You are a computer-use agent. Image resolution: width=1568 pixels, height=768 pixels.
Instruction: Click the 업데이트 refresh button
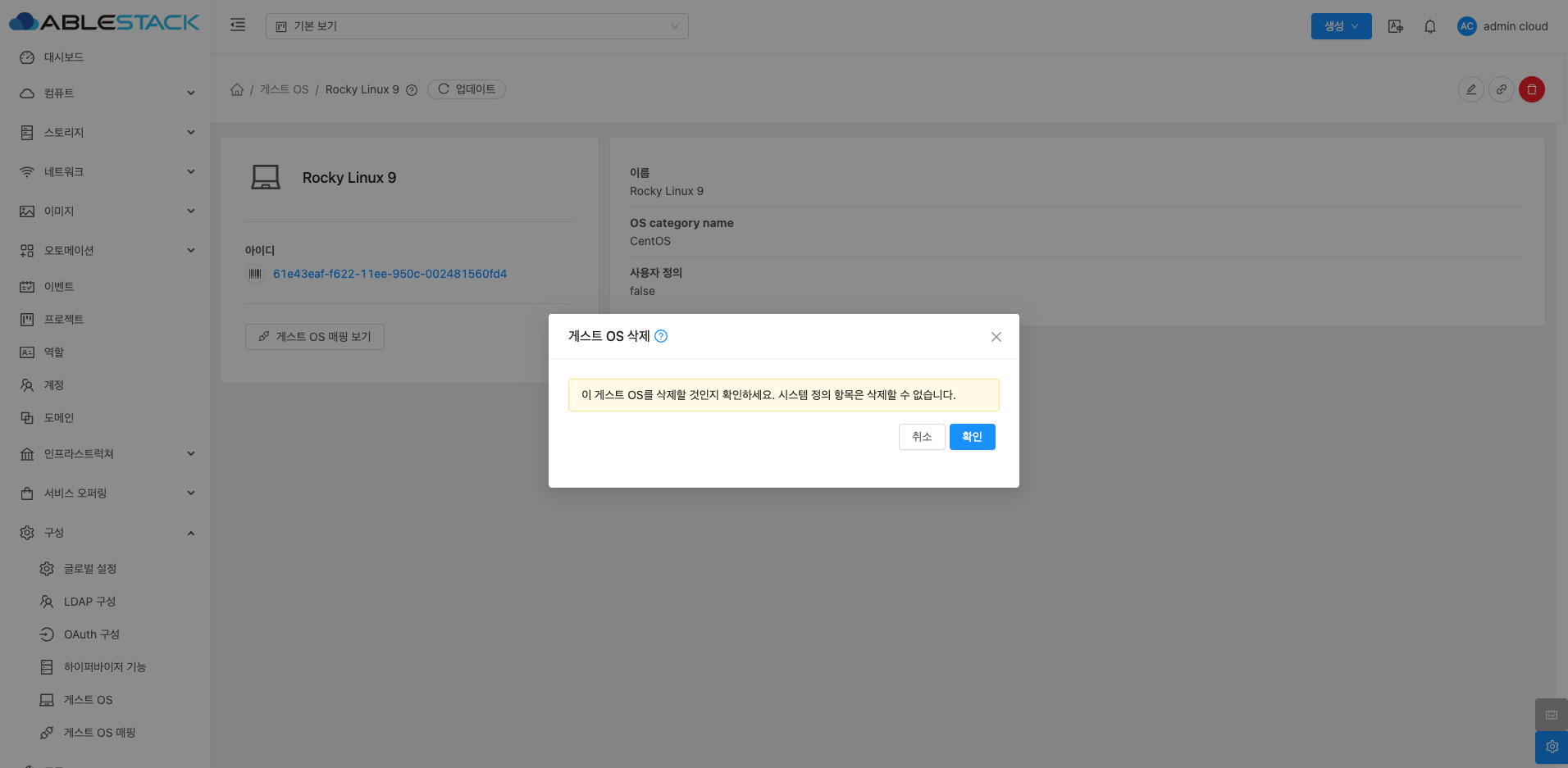click(x=467, y=89)
